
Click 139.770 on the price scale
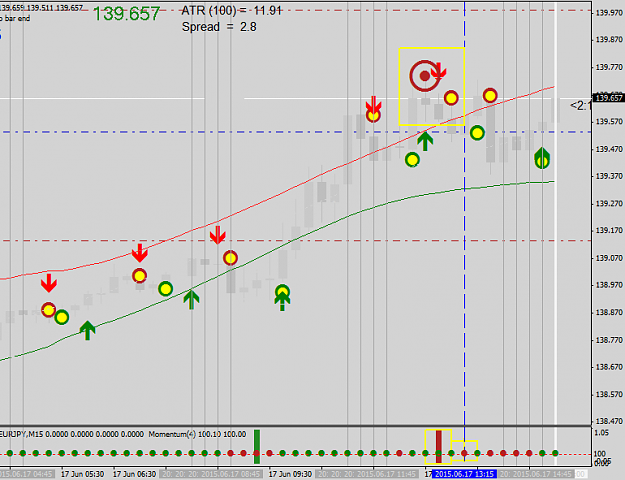click(x=609, y=67)
